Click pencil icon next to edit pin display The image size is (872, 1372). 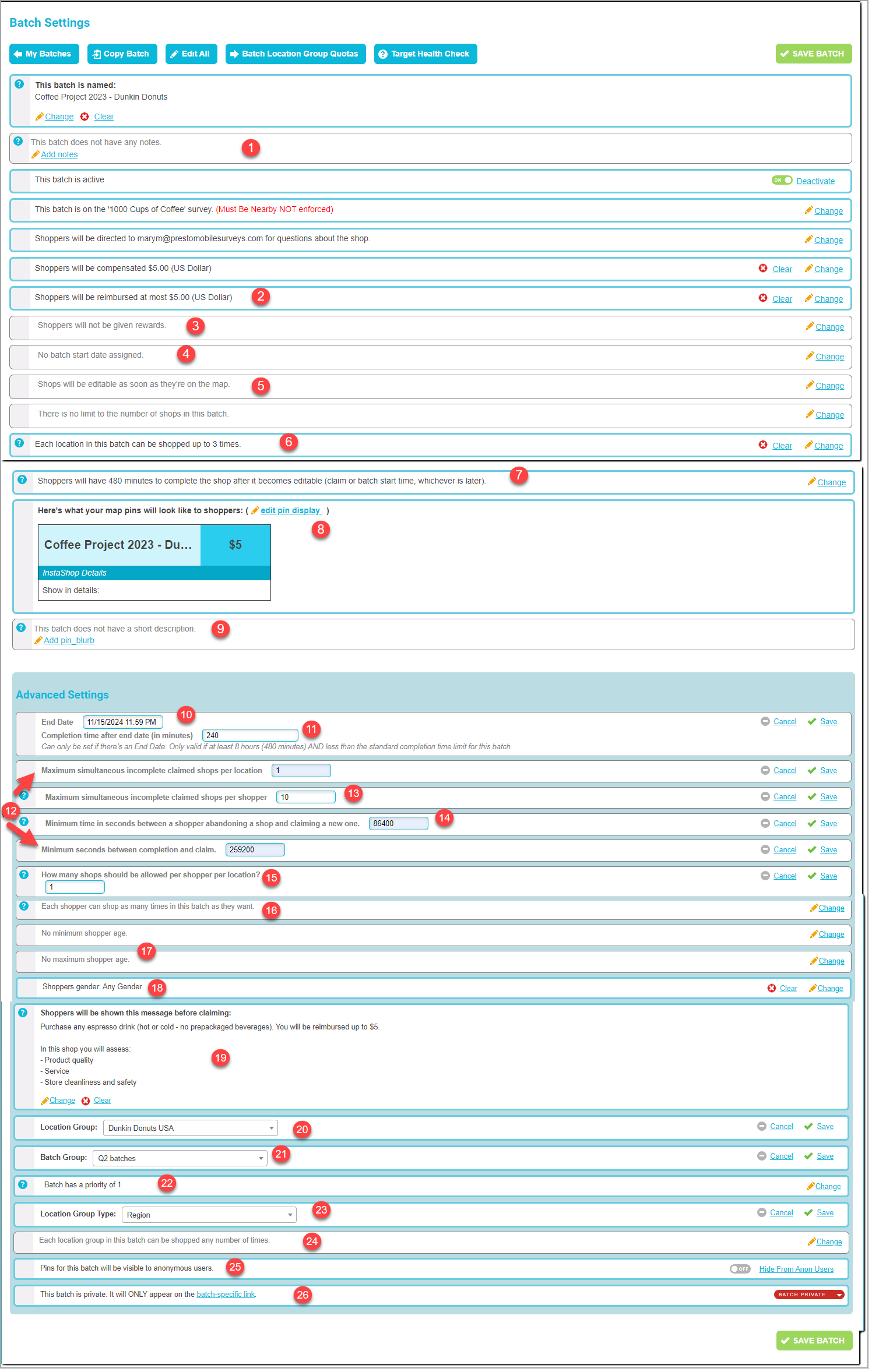[255, 510]
